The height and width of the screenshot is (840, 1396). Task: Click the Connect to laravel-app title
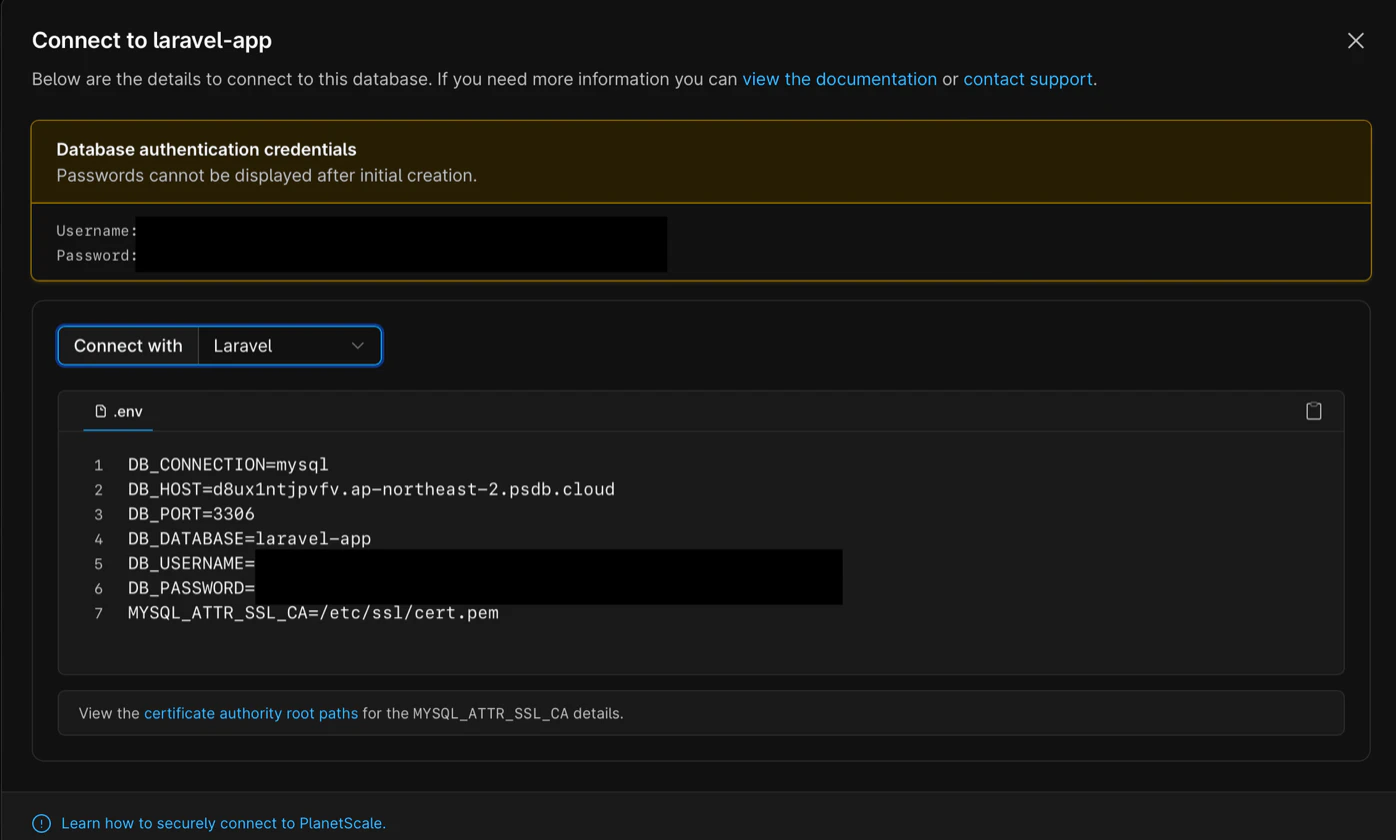point(152,40)
